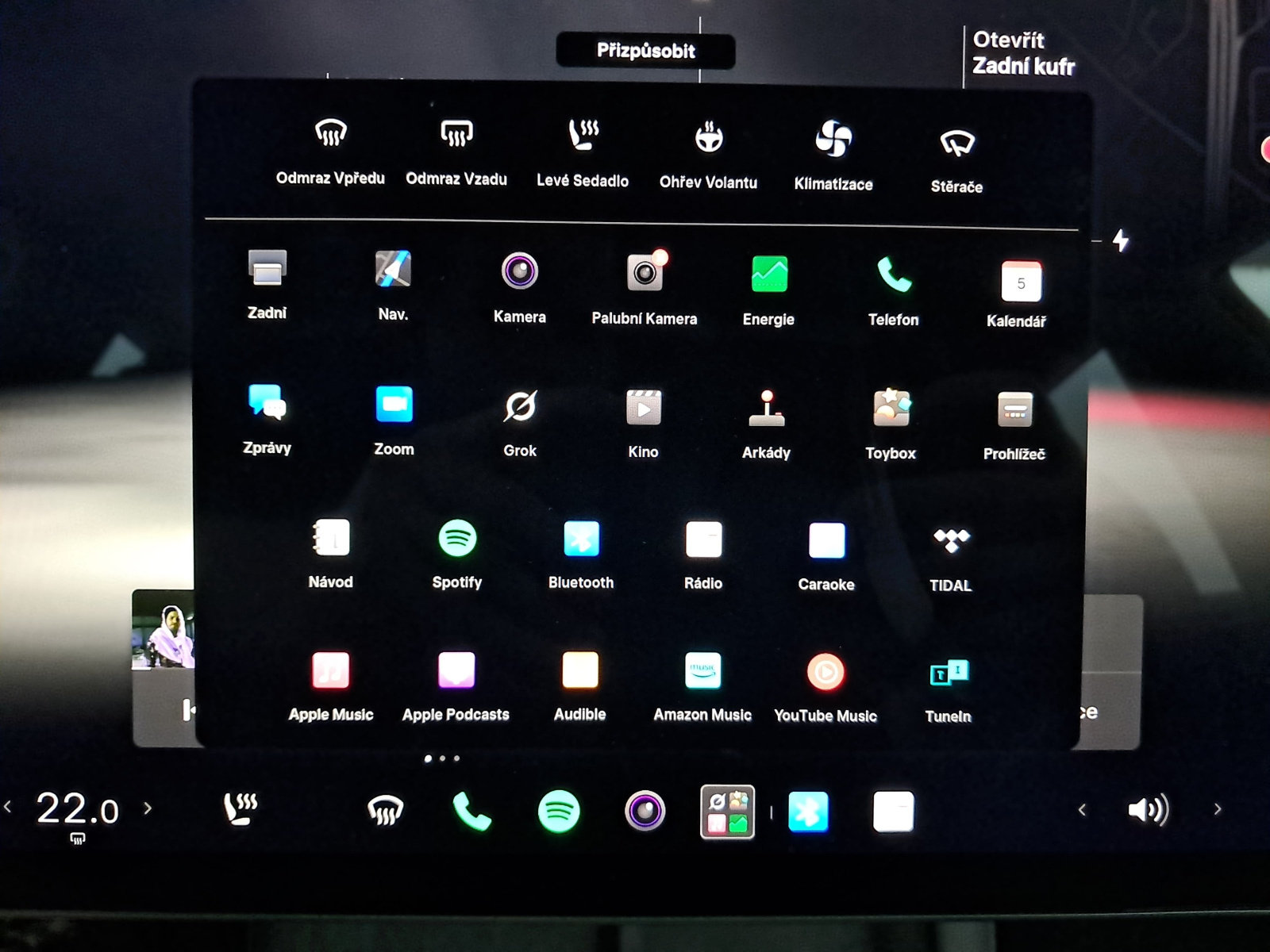Open Apple Podcasts app
1270x952 pixels.
[456, 687]
